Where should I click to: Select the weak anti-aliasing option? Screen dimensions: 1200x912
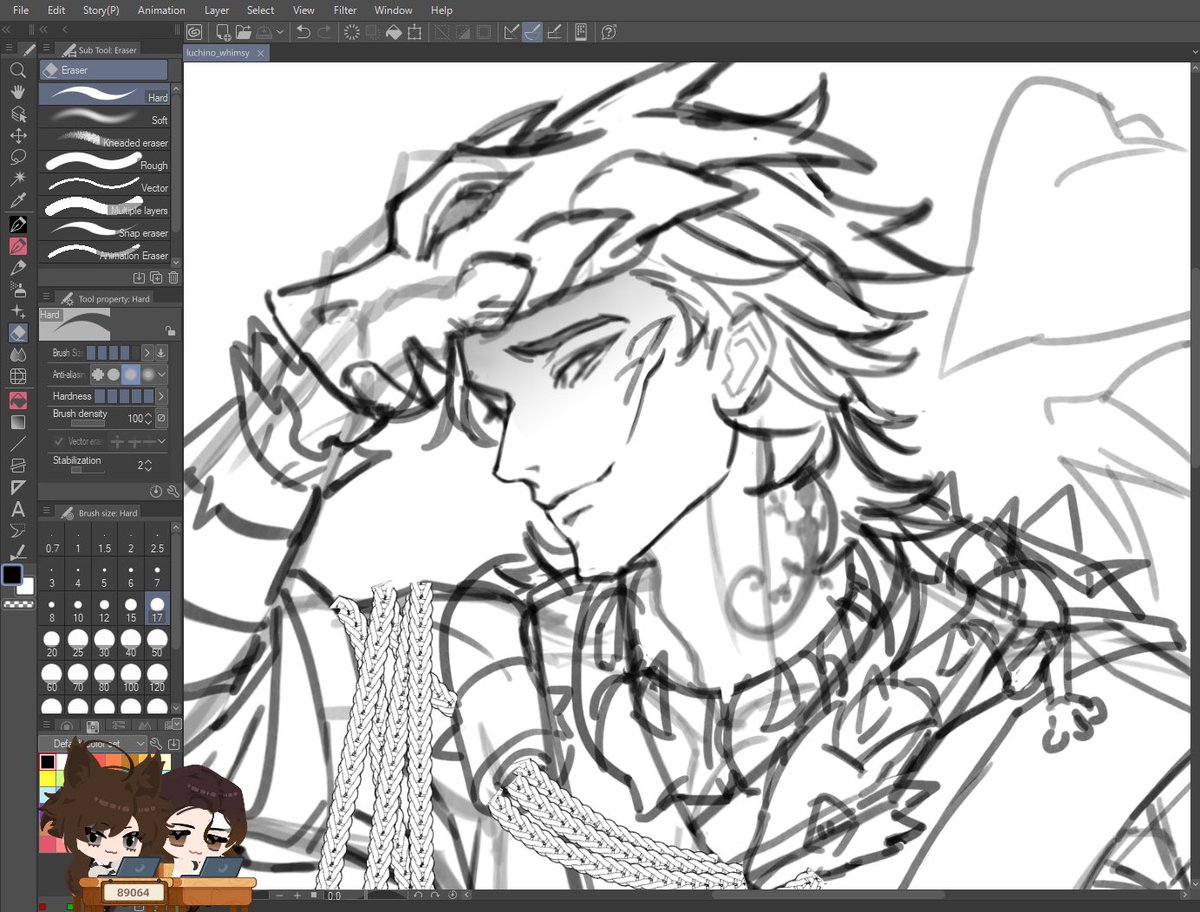point(114,374)
